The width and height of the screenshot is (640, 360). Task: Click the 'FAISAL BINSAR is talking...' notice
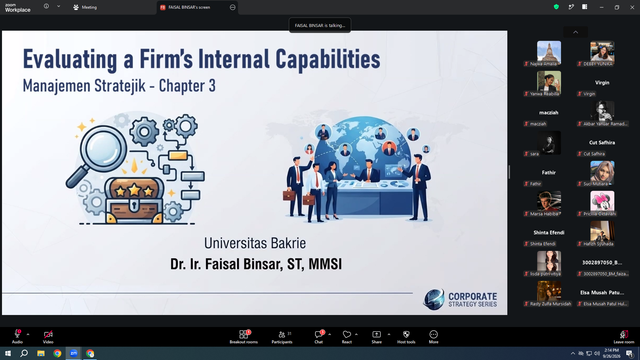pyautogui.click(x=320, y=25)
